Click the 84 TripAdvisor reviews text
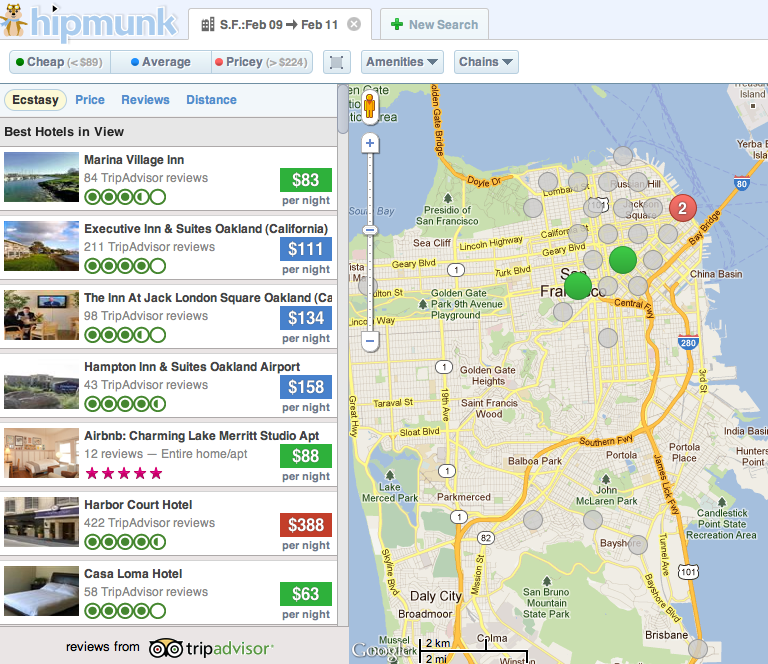This screenshot has width=768, height=664. pyautogui.click(x=145, y=178)
